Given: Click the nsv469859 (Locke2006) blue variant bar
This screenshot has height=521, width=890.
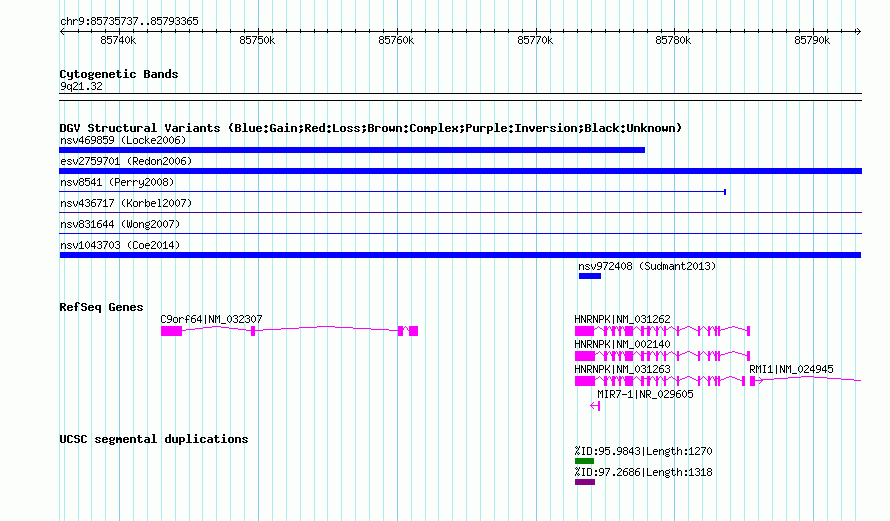Looking at the screenshot, I should point(352,150).
